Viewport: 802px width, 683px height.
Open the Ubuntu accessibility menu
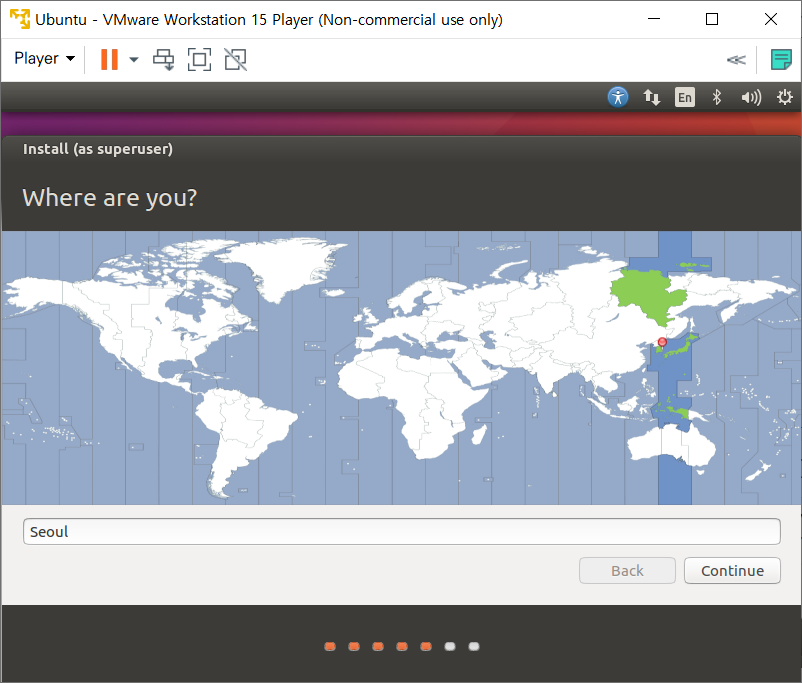[x=618, y=97]
